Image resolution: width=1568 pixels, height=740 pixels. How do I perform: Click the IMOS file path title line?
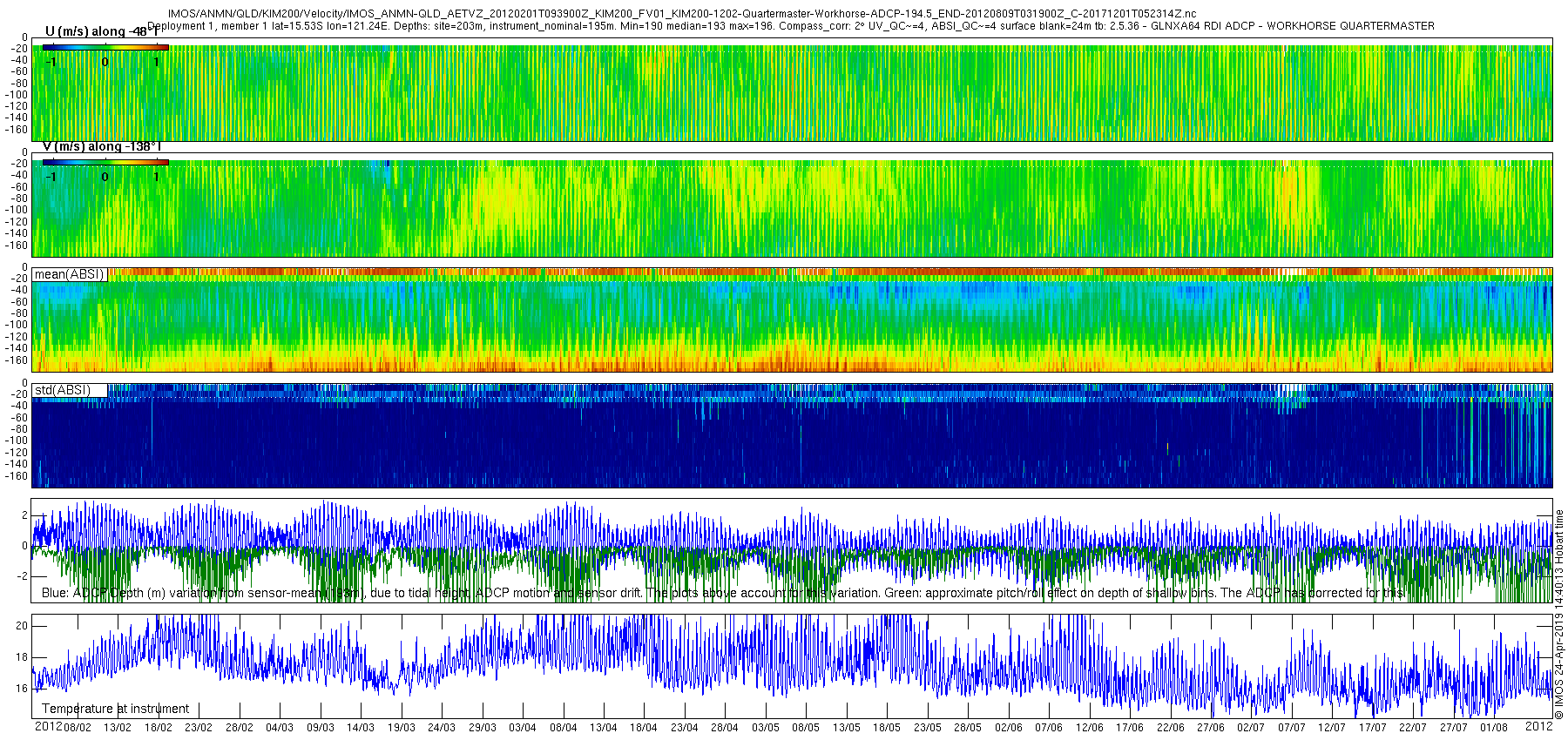tap(682, 14)
